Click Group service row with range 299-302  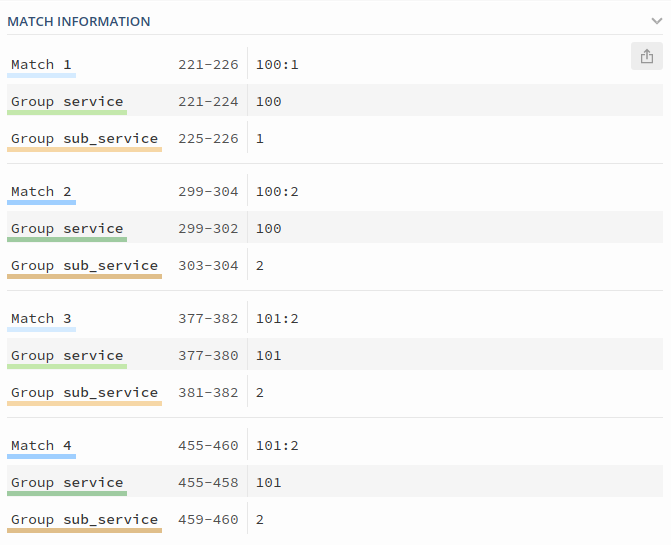pyautogui.click(x=335, y=229)
